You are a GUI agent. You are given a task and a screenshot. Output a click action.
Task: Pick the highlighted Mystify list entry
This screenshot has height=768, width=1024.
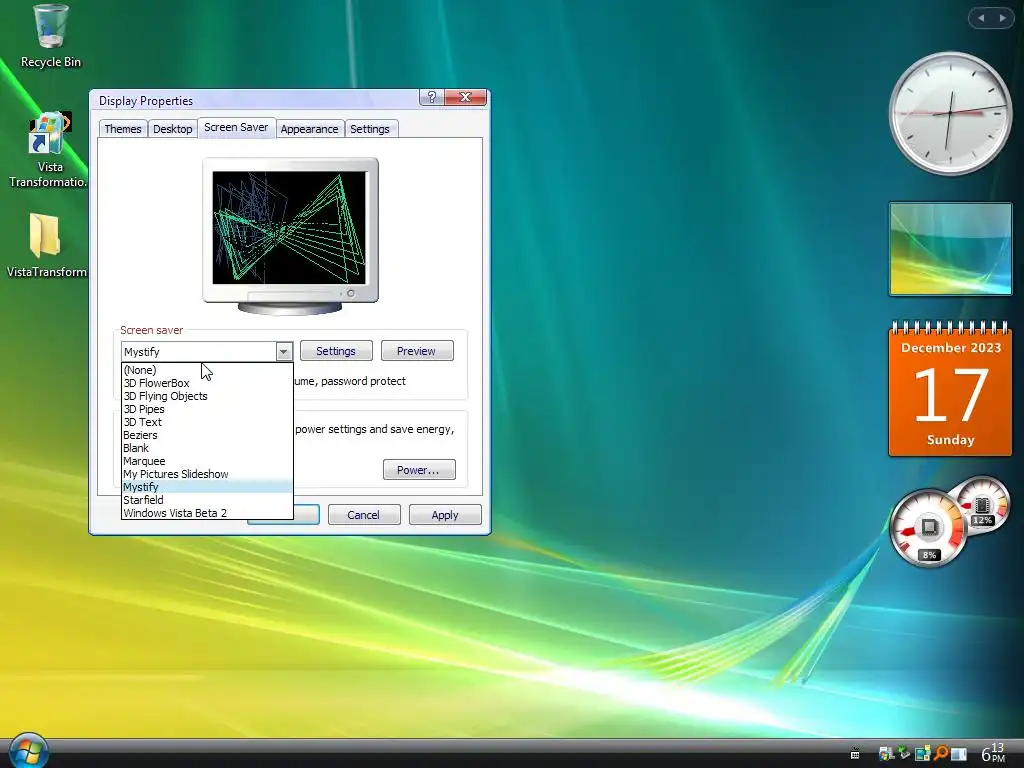coord(207,487)
